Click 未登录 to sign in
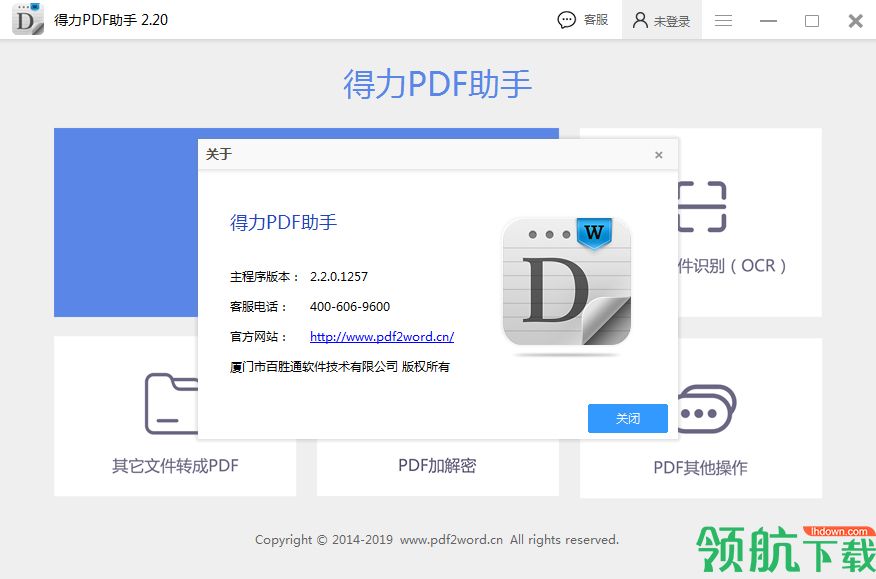Image resolution: width=876 pixels, height=579 pixels. (661, 21)
